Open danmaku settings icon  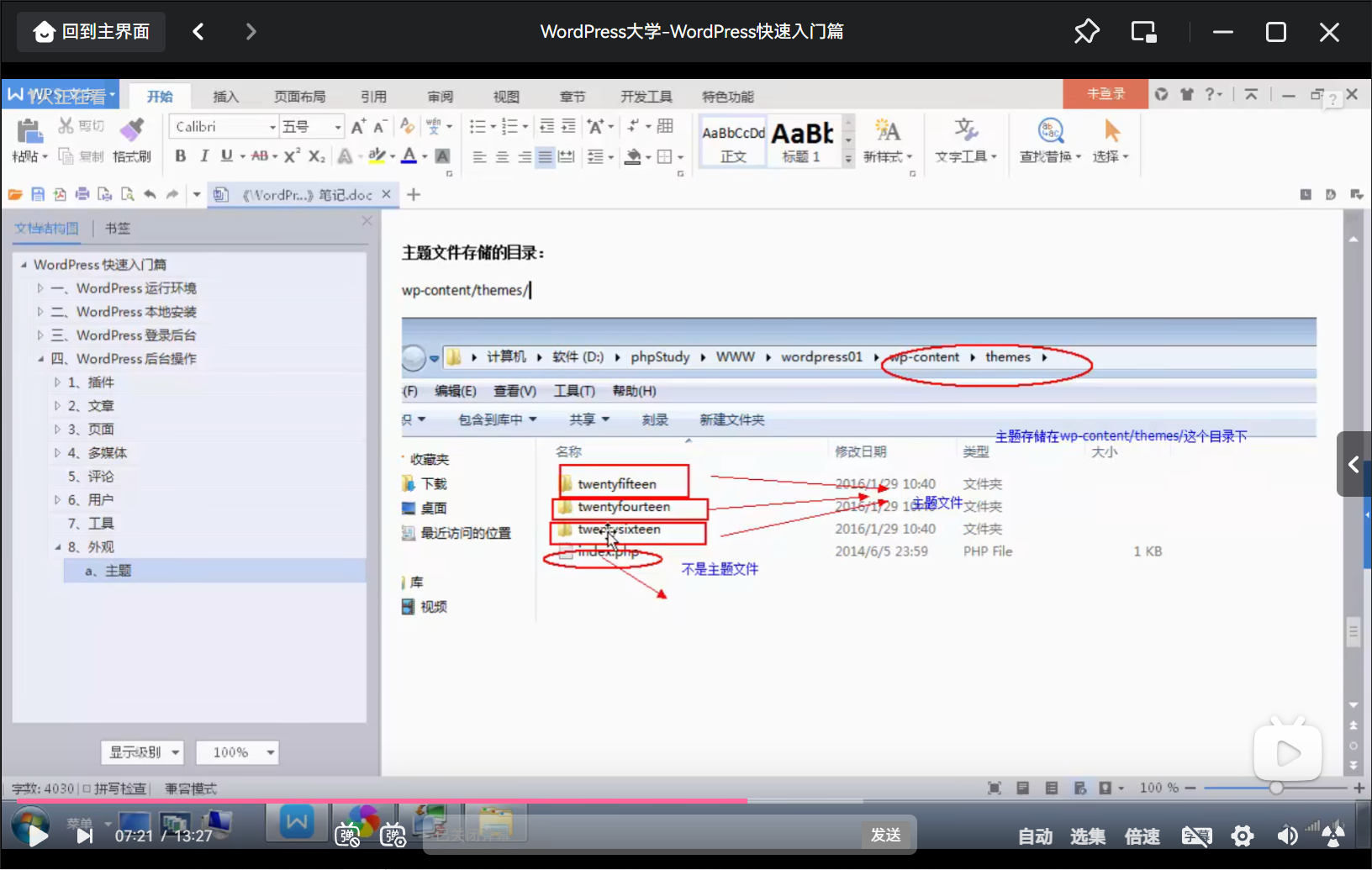393,836
